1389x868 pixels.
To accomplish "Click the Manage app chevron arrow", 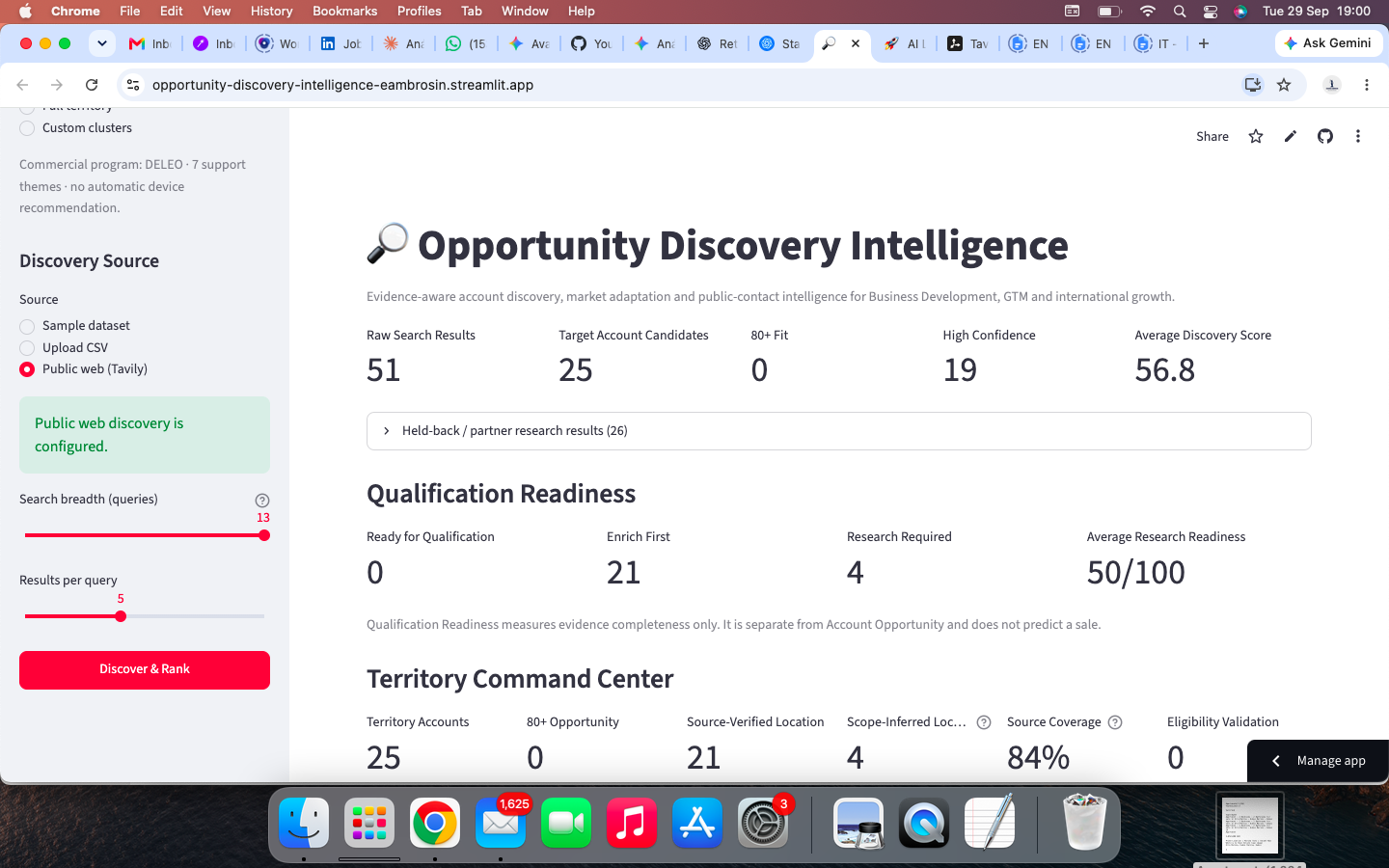I will (x=1276, y=761).
